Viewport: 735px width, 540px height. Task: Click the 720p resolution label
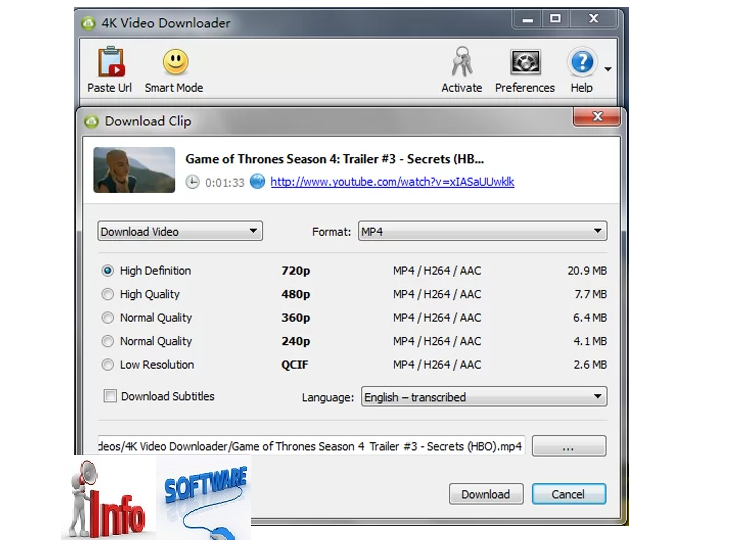tap(295, 271)
